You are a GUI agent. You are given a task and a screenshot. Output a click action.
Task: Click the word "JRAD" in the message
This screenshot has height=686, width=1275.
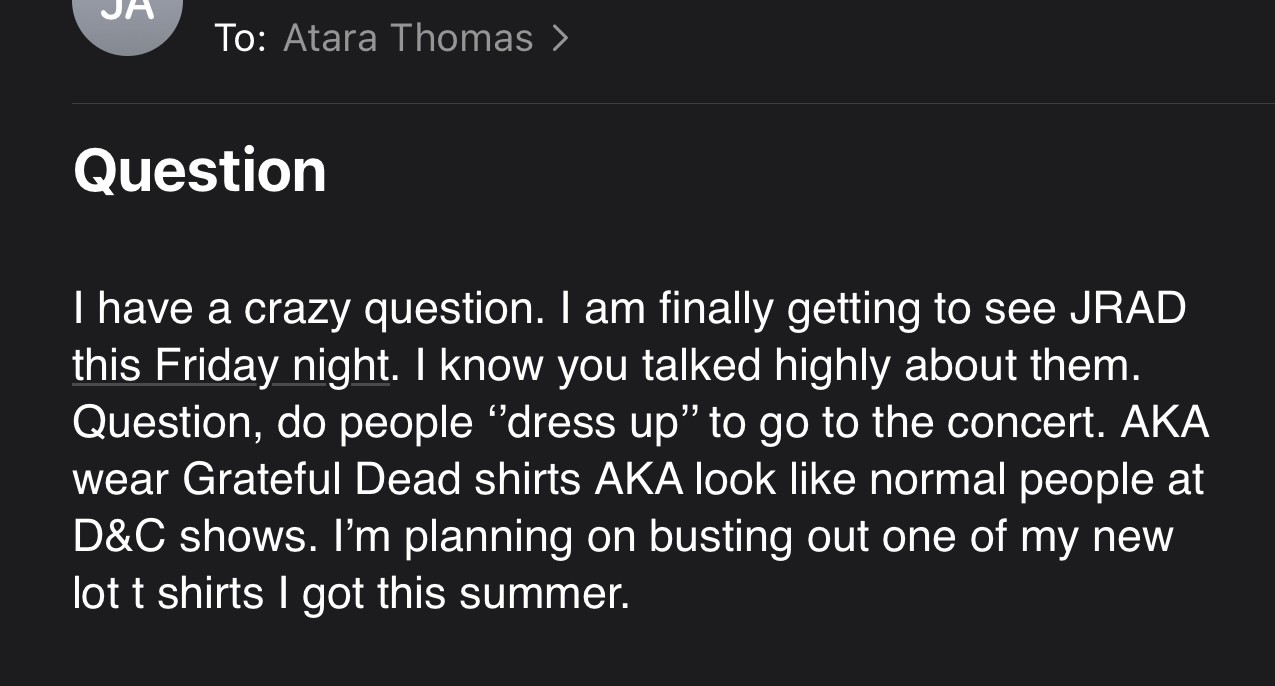(1128, 309)
